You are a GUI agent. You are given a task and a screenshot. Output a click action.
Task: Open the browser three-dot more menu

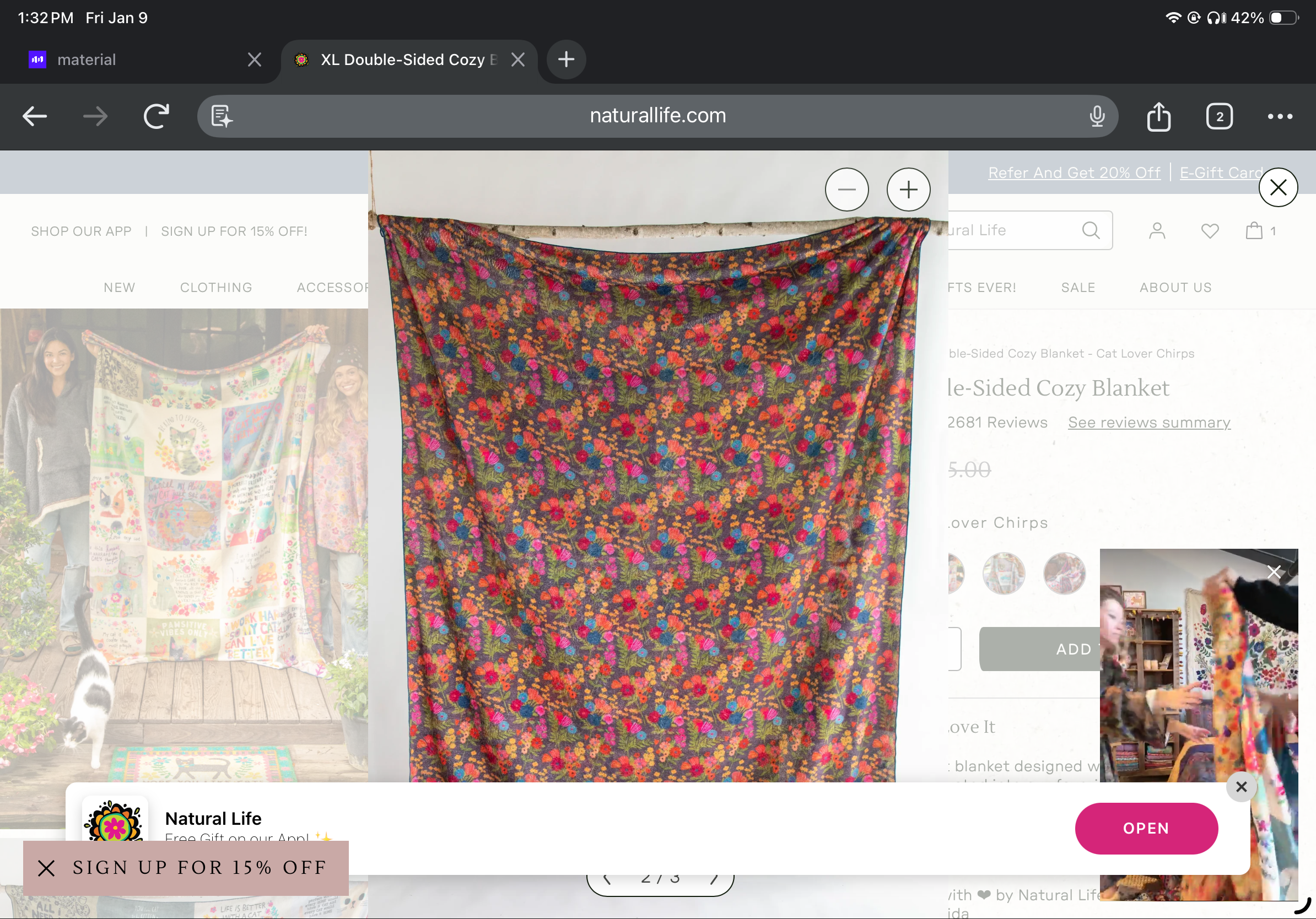(x=1279, y=116)
